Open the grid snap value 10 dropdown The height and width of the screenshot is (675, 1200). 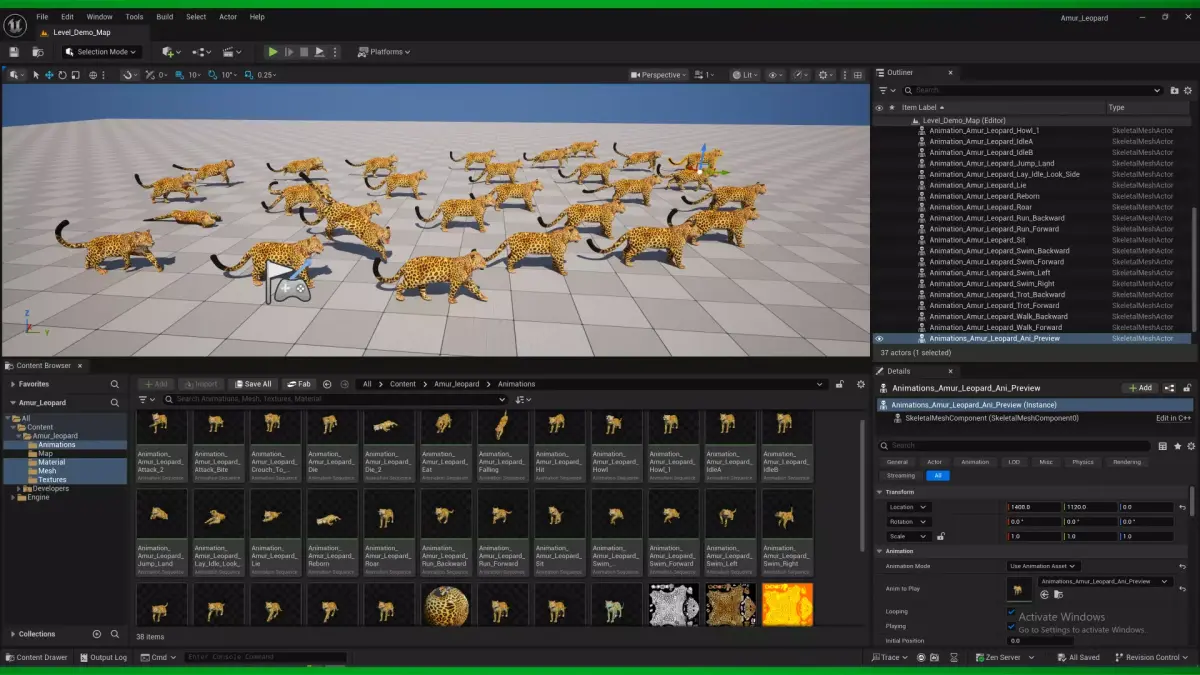196,75
